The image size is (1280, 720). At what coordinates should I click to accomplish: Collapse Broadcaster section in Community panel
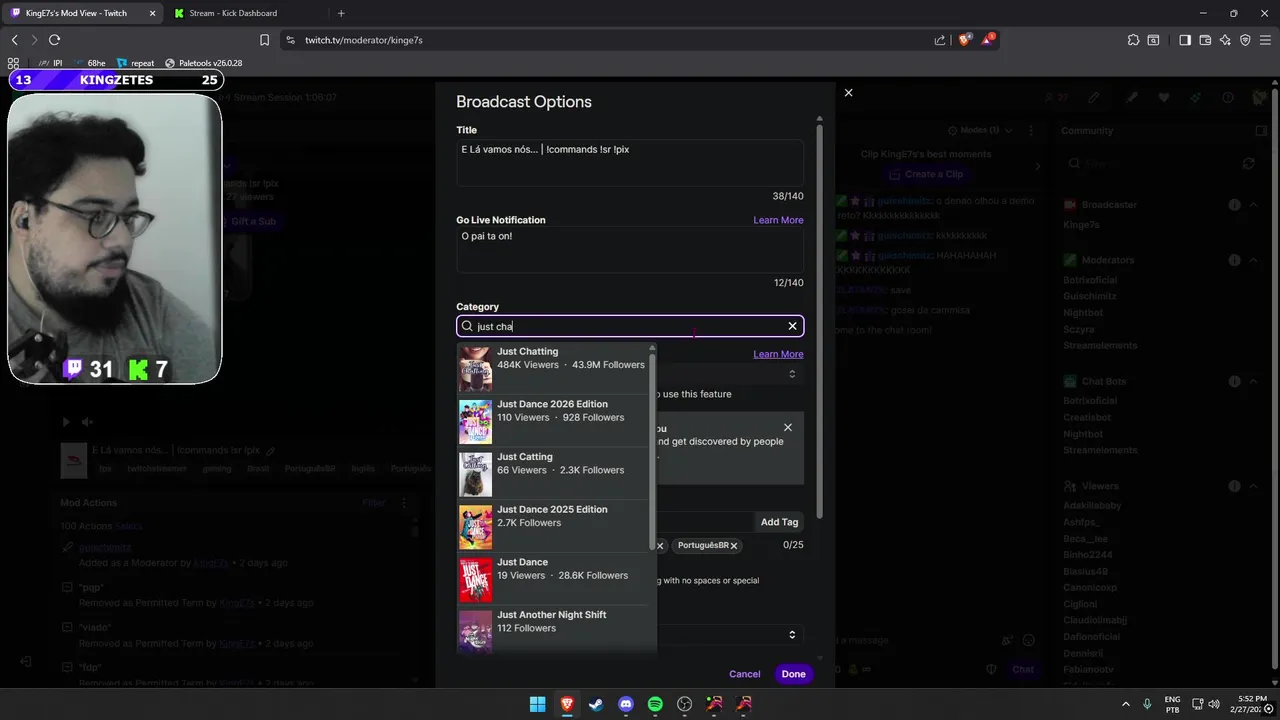[1253, 205]
